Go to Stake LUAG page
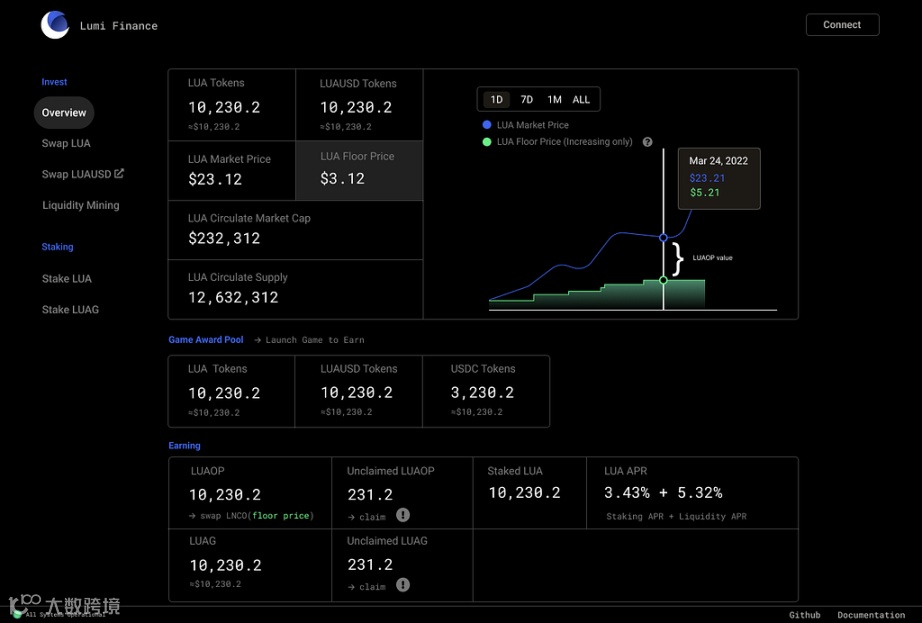This screenshot has height=623, width=922. (70, 309)
